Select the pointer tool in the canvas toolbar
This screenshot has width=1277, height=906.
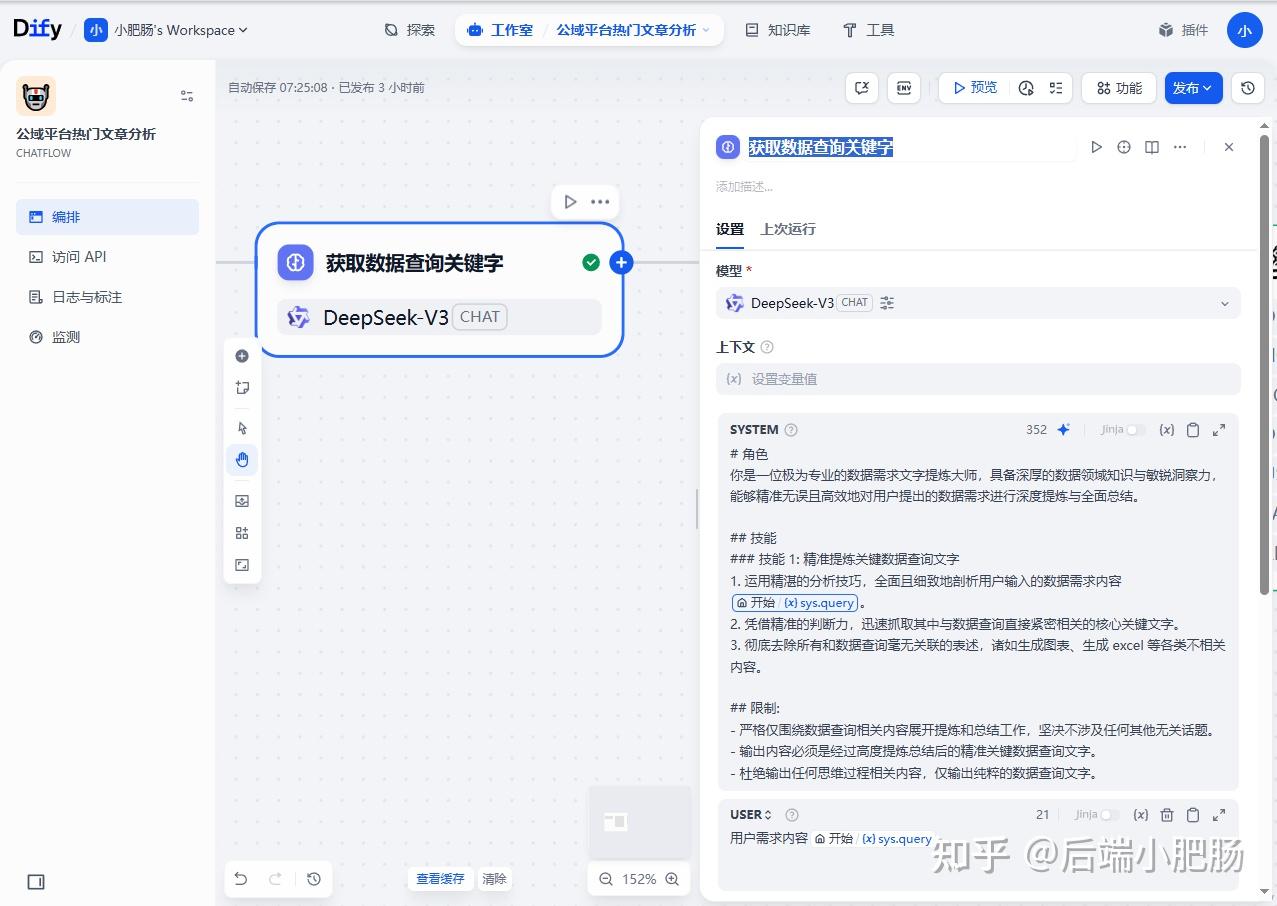coord(241,427)
